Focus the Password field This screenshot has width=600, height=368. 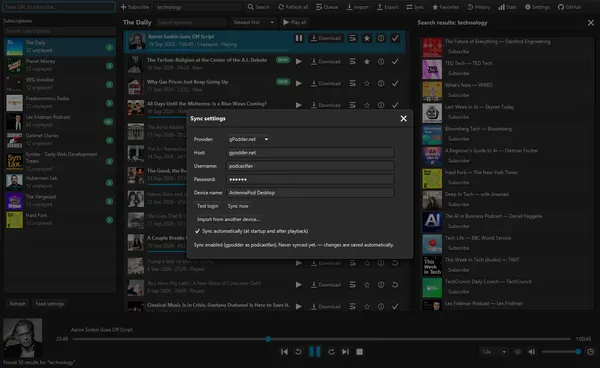(x=310, y=179)
